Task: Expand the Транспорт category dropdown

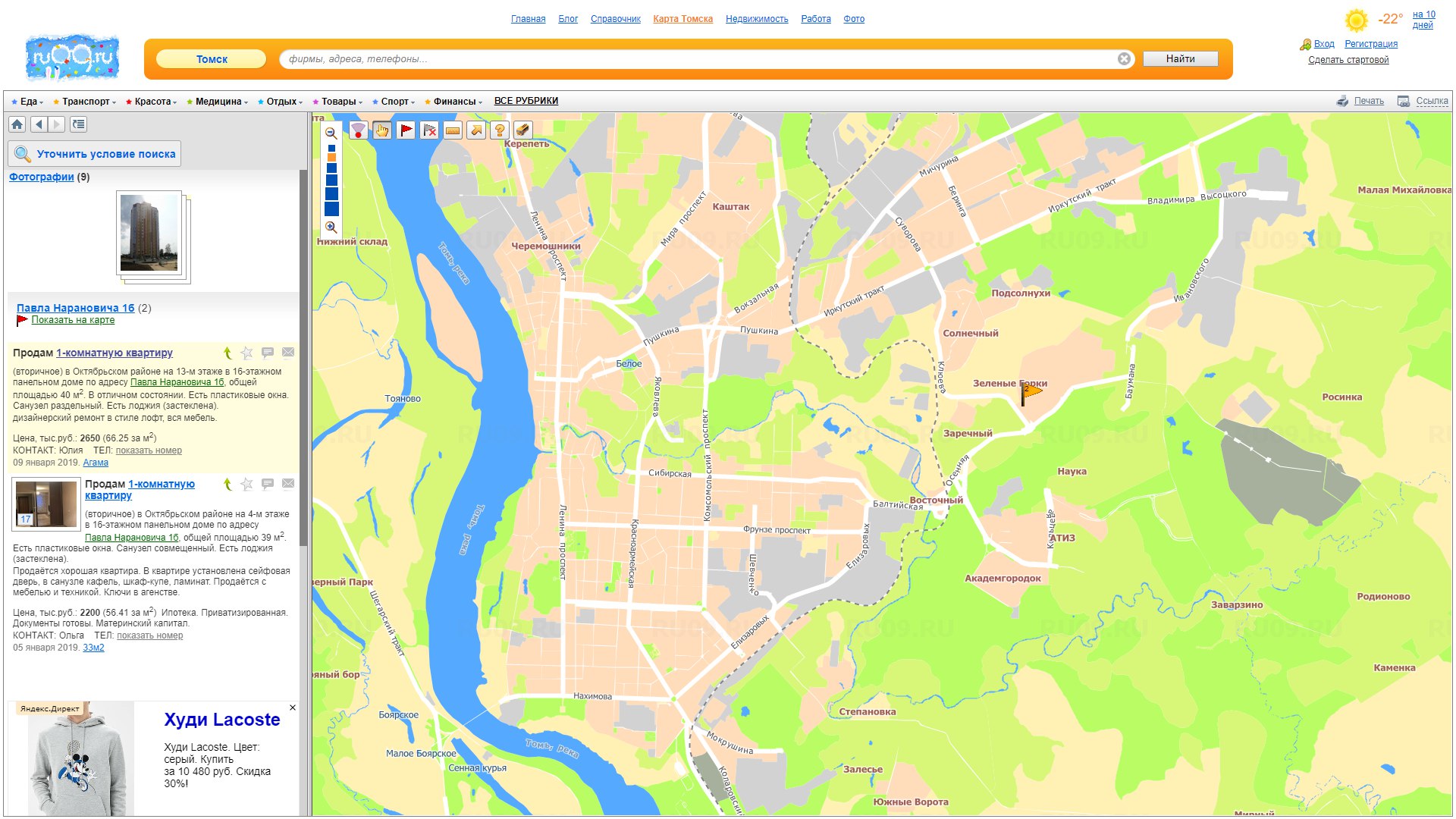Action: [85, 102]
